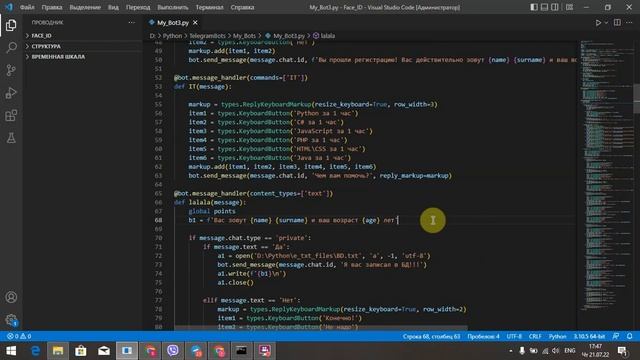Click line and column position in status bar

click(x=431, y=336)
